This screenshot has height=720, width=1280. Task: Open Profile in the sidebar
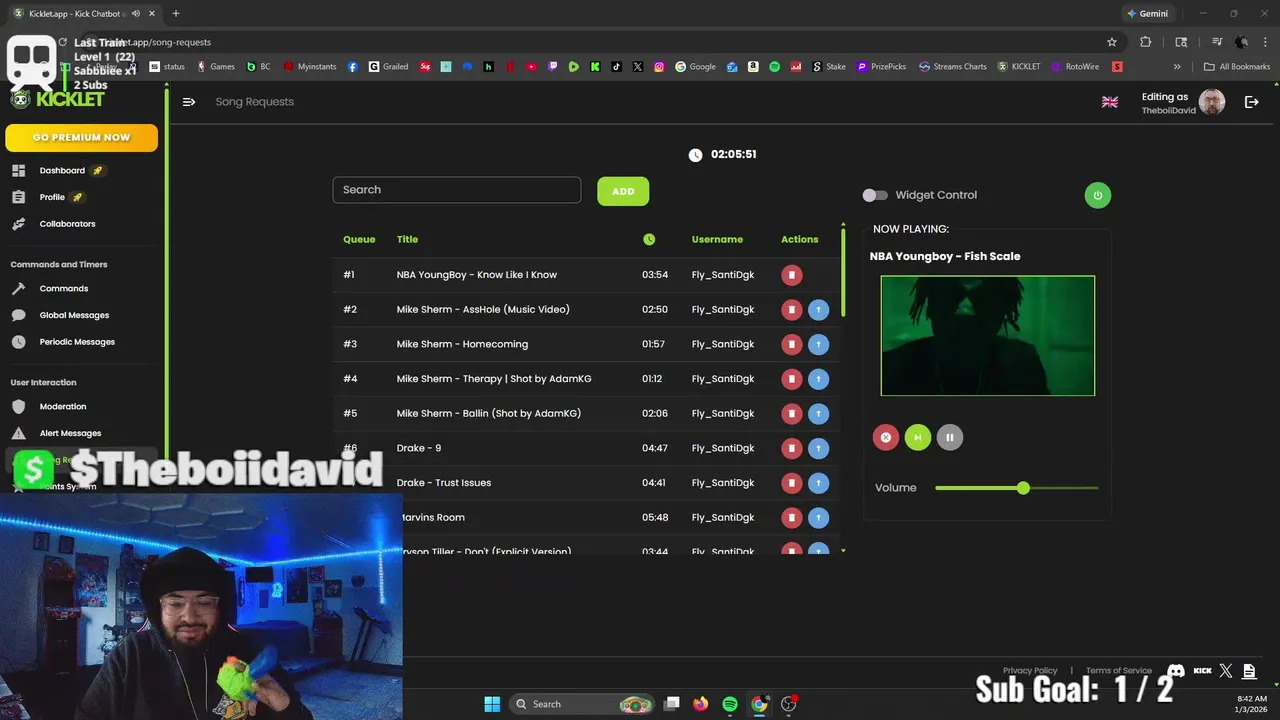pyautogui.click(x=51, y=197)
